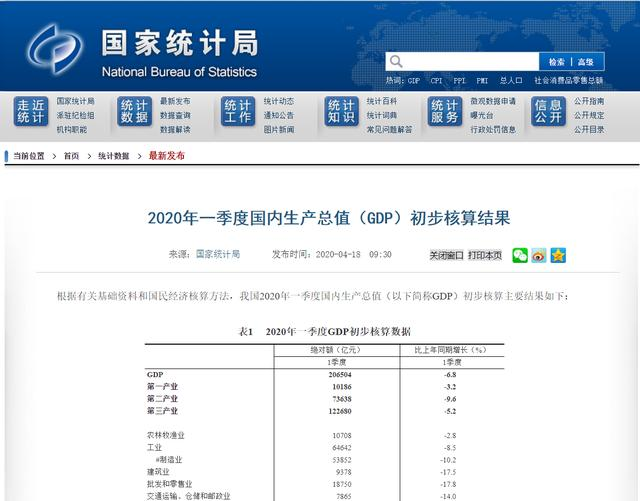Screen dimensions: 640x501
Task: Open 统计动态 menu link
Action: tap(279, 101)
